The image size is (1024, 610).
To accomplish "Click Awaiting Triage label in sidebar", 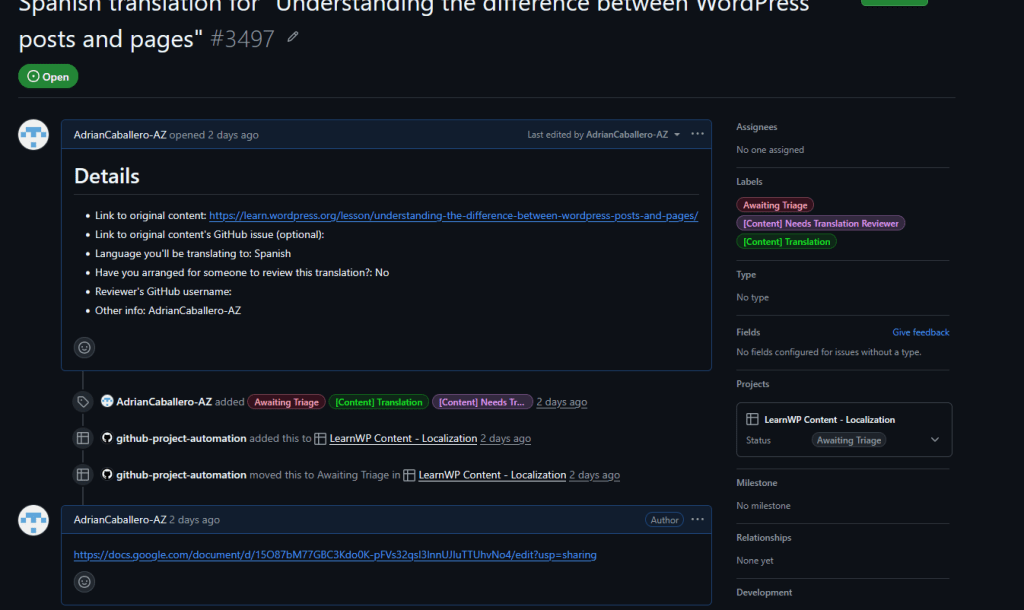I will [775, 205].
